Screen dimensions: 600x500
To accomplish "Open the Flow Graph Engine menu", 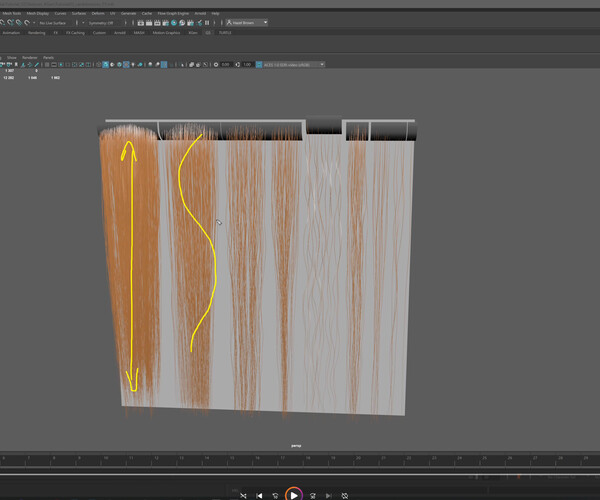I will click(171, 13).
